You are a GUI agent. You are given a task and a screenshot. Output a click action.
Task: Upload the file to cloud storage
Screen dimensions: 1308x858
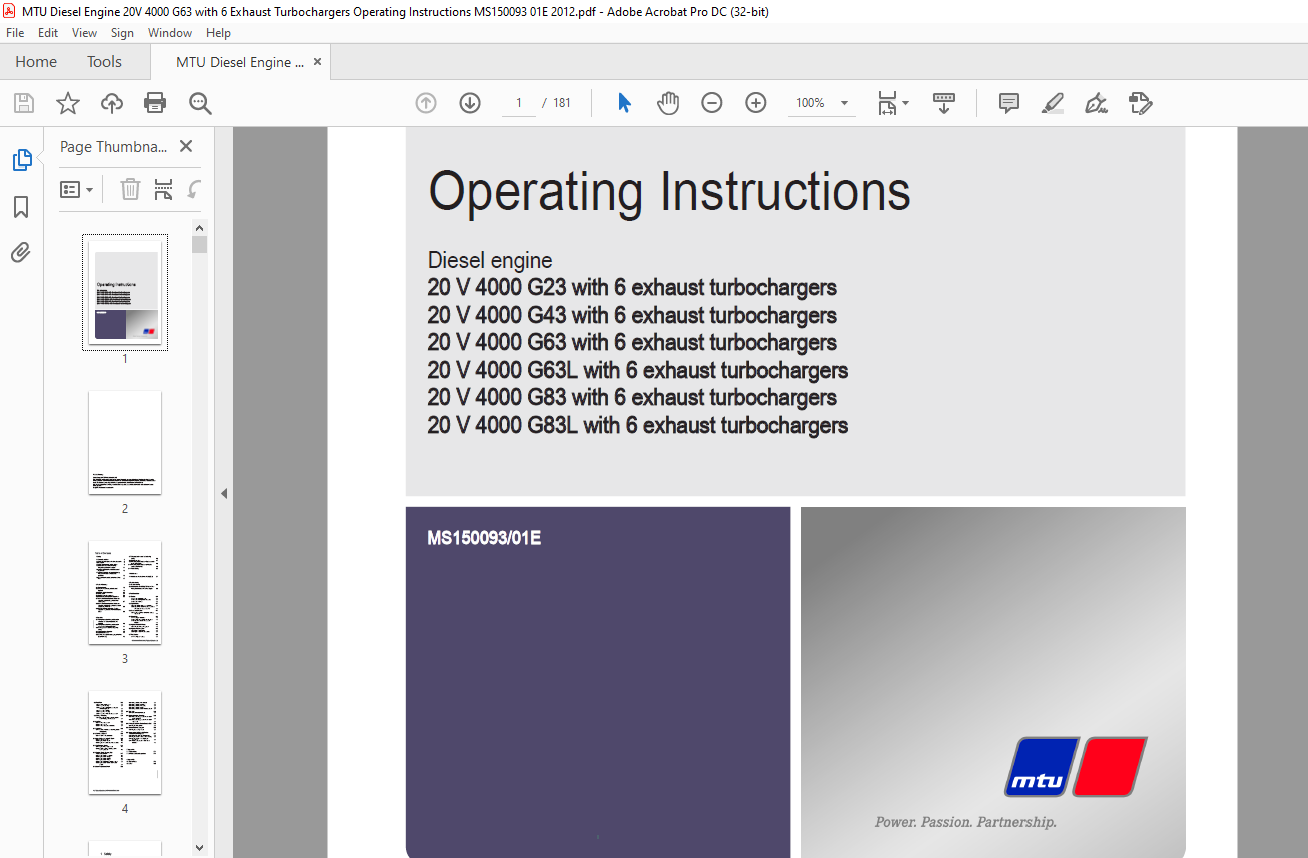pos(112,103)
